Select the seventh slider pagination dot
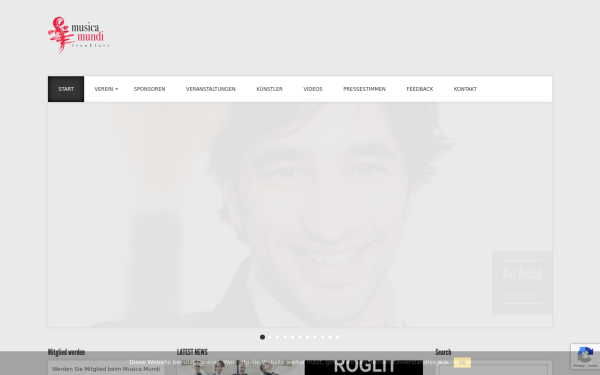Viewport: 600px width, 375px height. pos(307,337)
